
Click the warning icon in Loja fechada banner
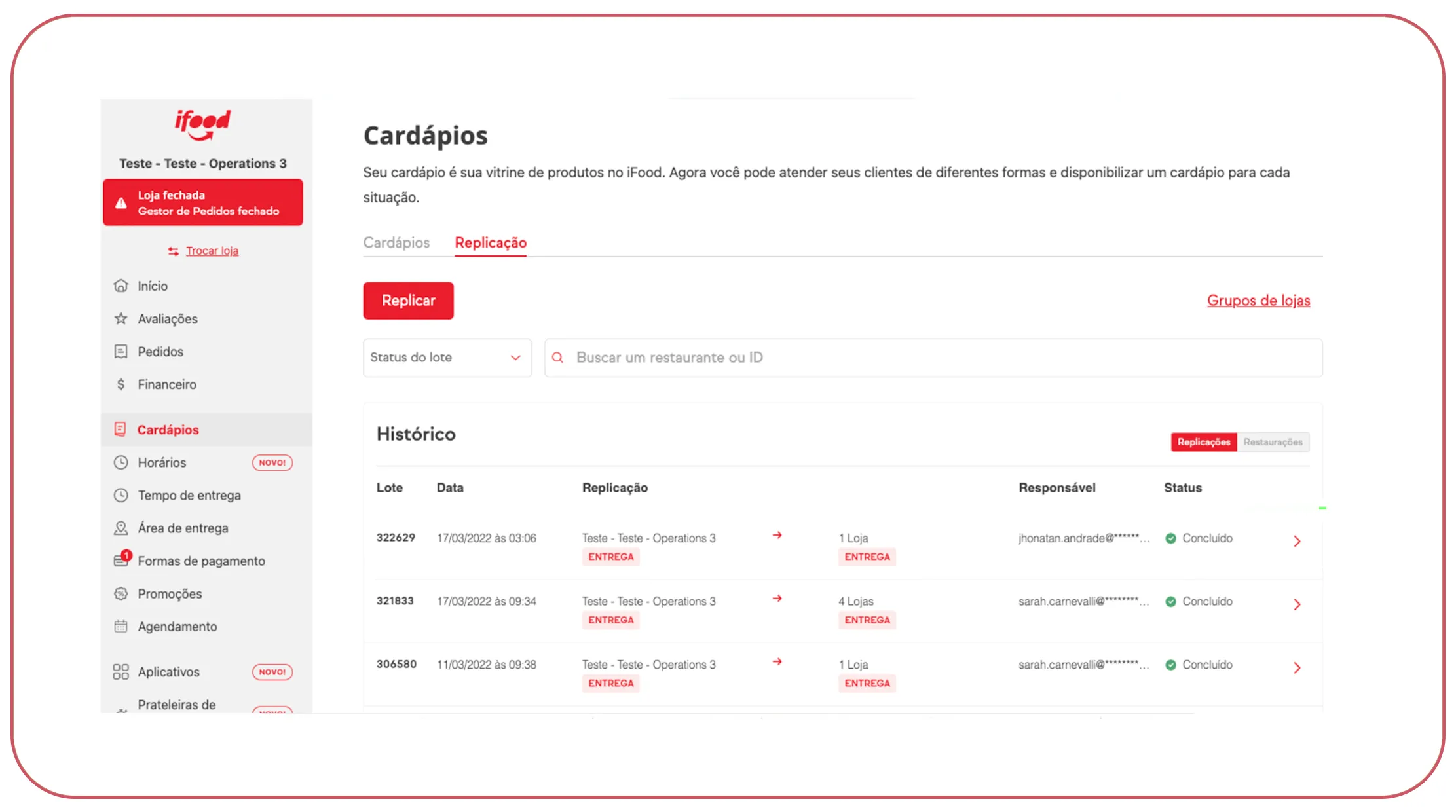point(121,203)
